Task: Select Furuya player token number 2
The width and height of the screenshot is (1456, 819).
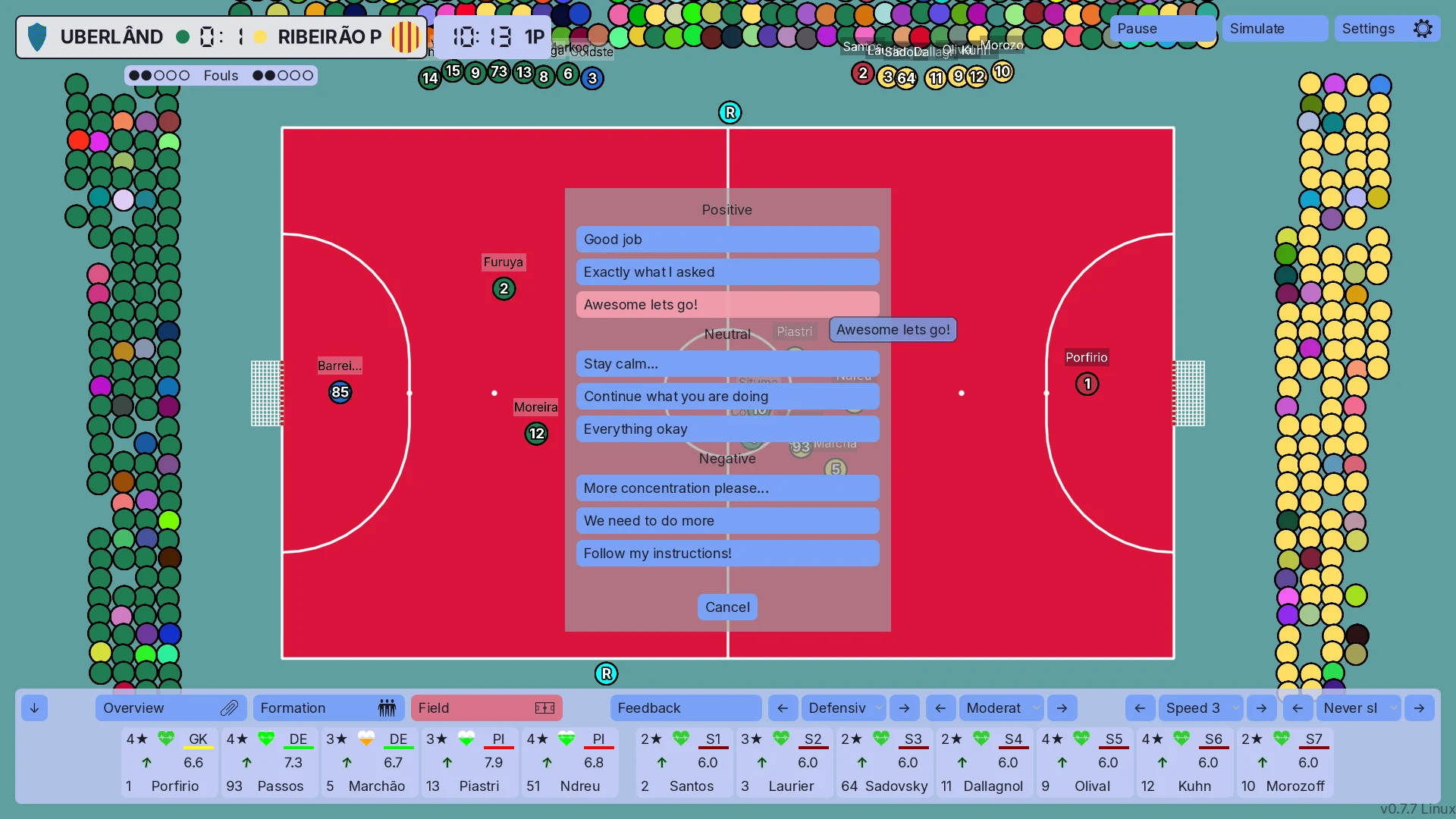Action: click(x=504, y=289)
